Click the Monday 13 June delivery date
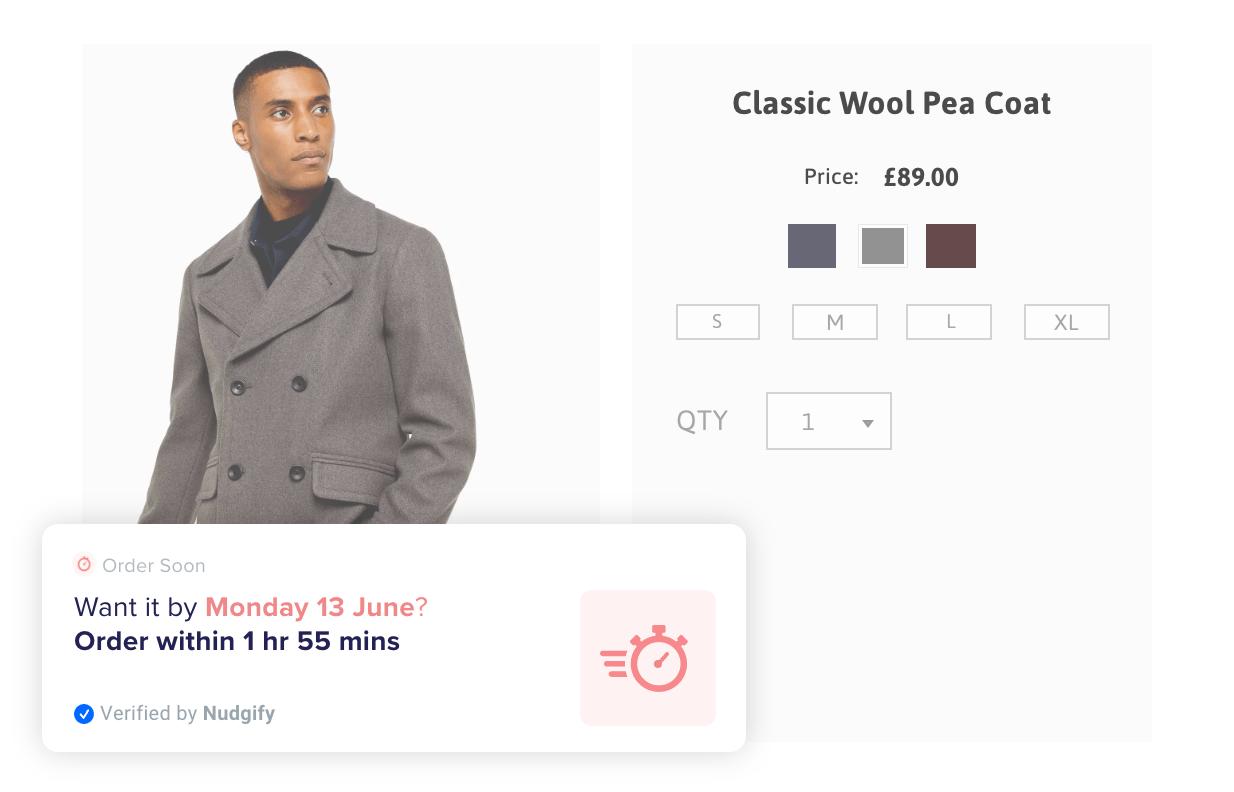1234x792 pixels. click(x=309, y=607)
